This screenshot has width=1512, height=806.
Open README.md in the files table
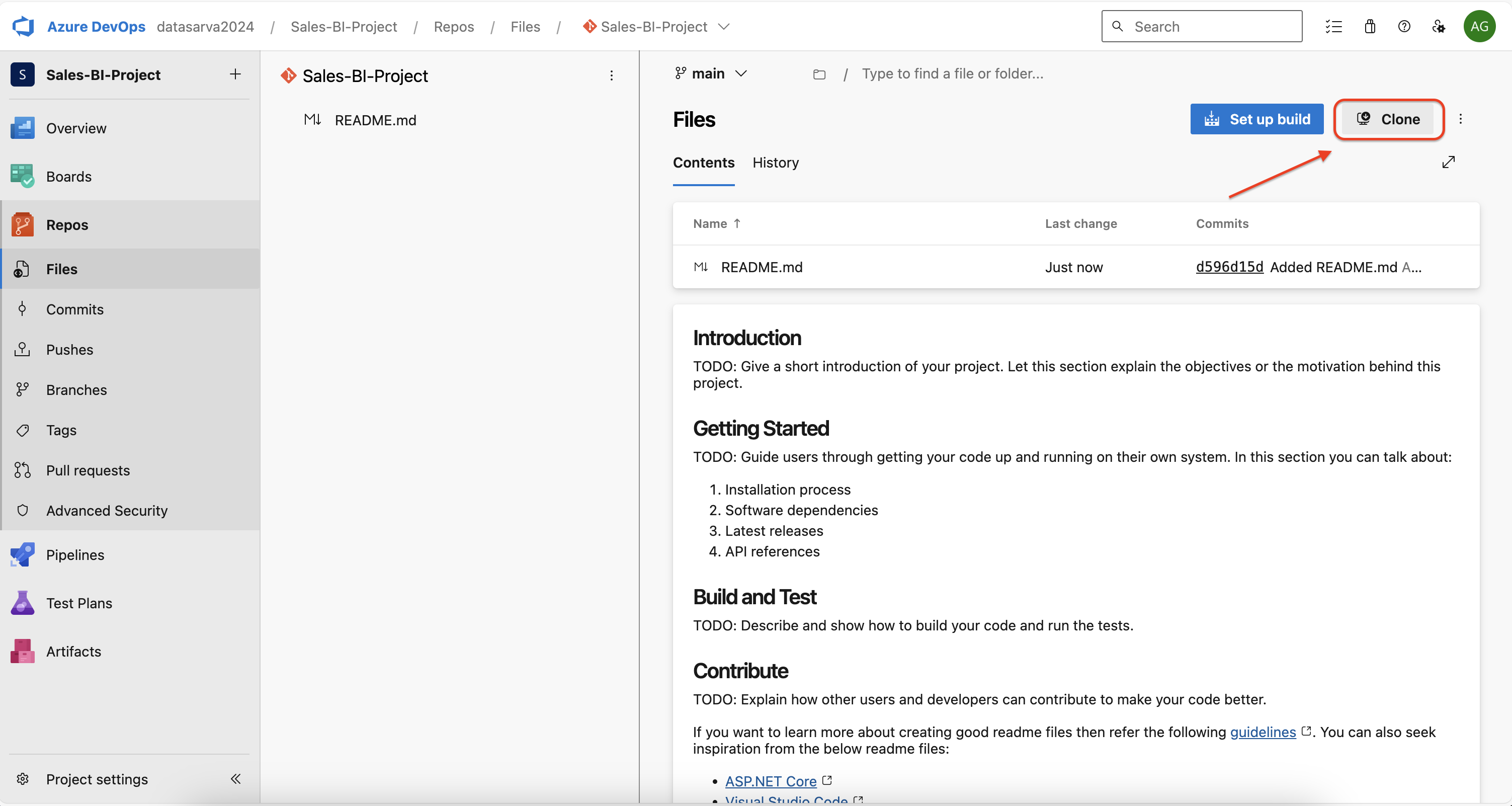coord(762,267)
